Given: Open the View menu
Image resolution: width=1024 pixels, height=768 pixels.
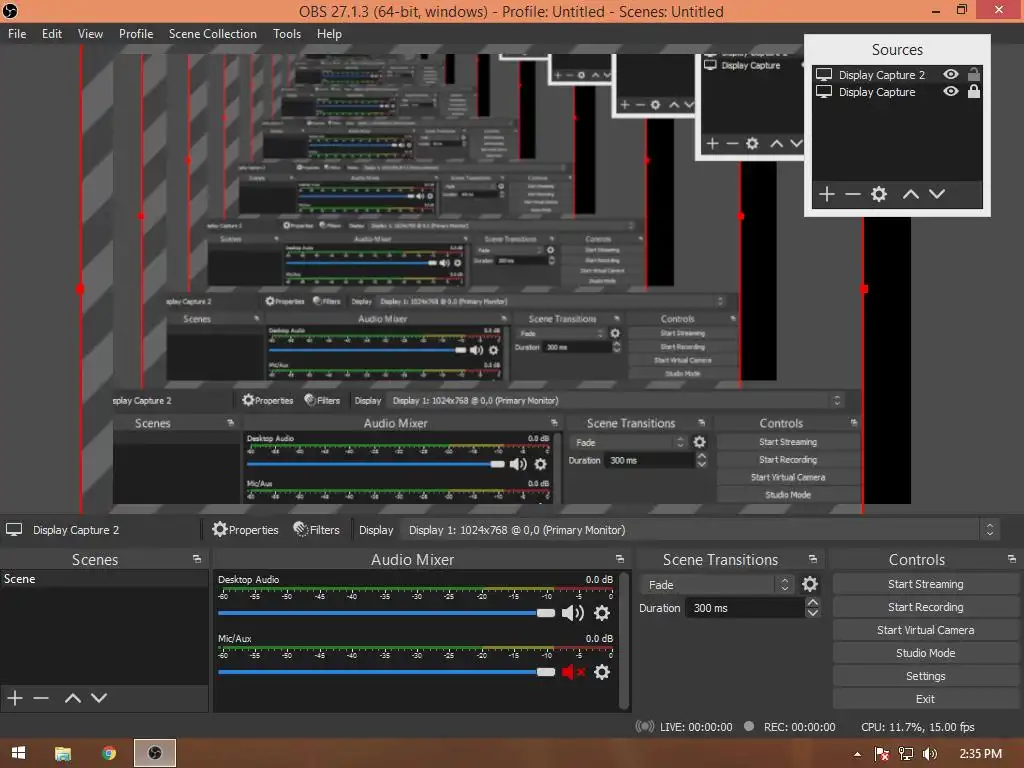Looking at the screenshot, I should [90, 34].
